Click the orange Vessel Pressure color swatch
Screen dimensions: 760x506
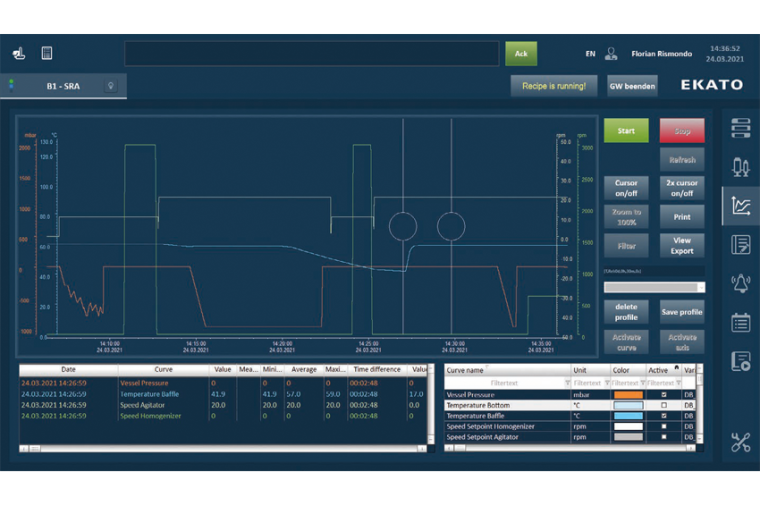click(628, 394)
